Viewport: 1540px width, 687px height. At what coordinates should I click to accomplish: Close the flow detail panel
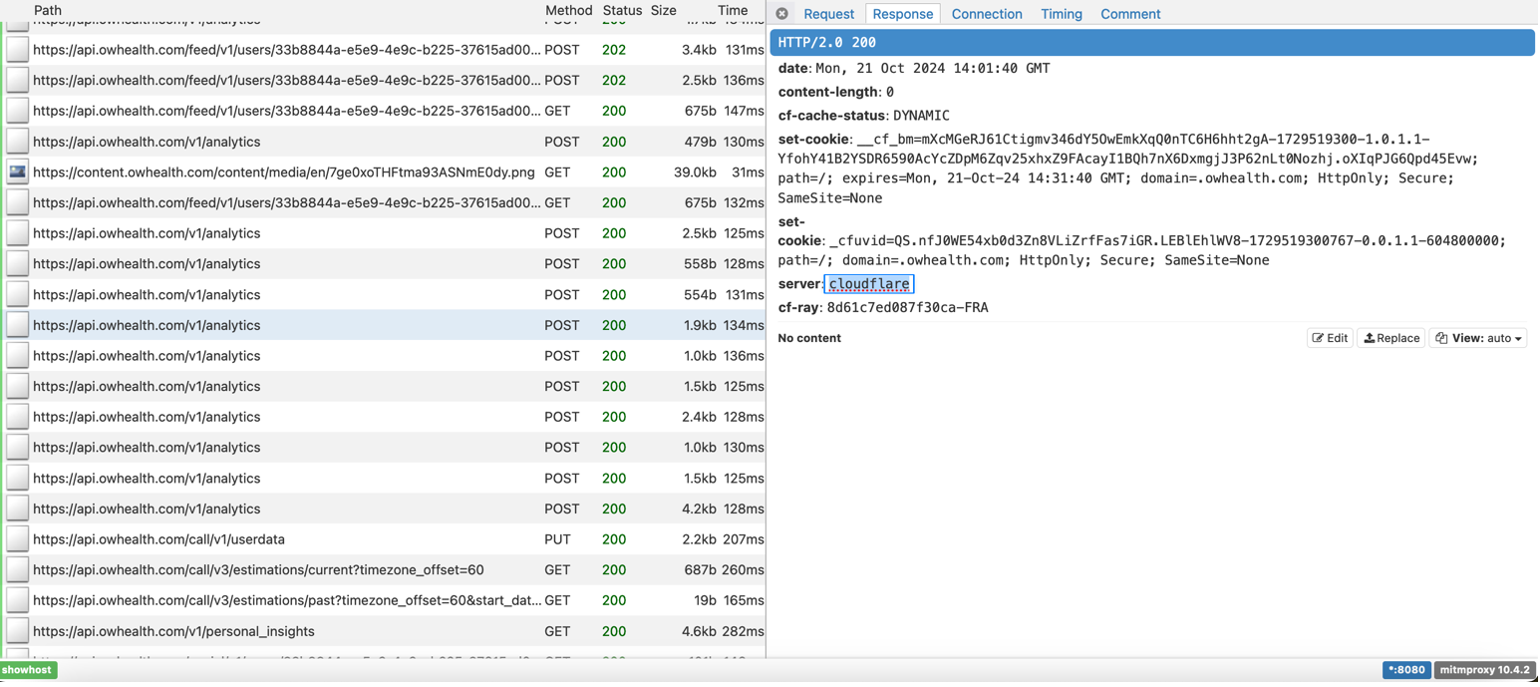[x=782, y=14]
